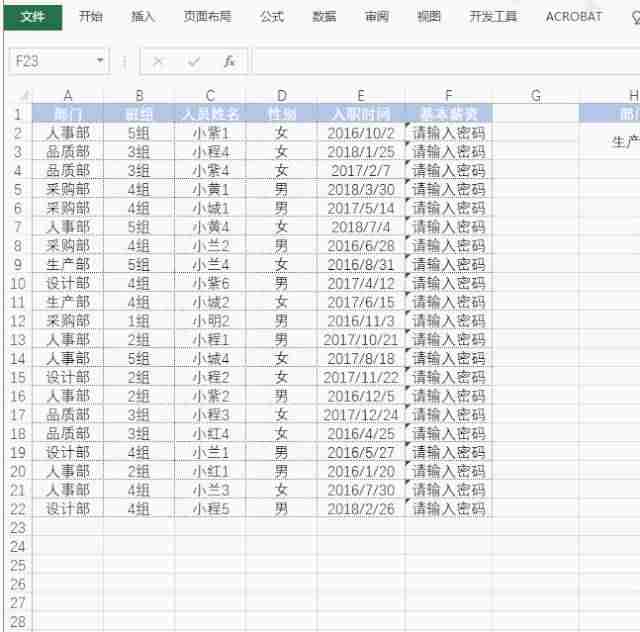The width and height of the screenshot is (640, 632).
Task: Select row 1 header
Action: coord(18,114)
